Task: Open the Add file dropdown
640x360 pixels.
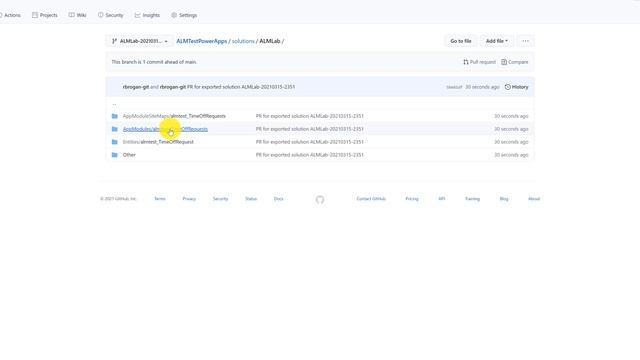Action: pos(497,41)
